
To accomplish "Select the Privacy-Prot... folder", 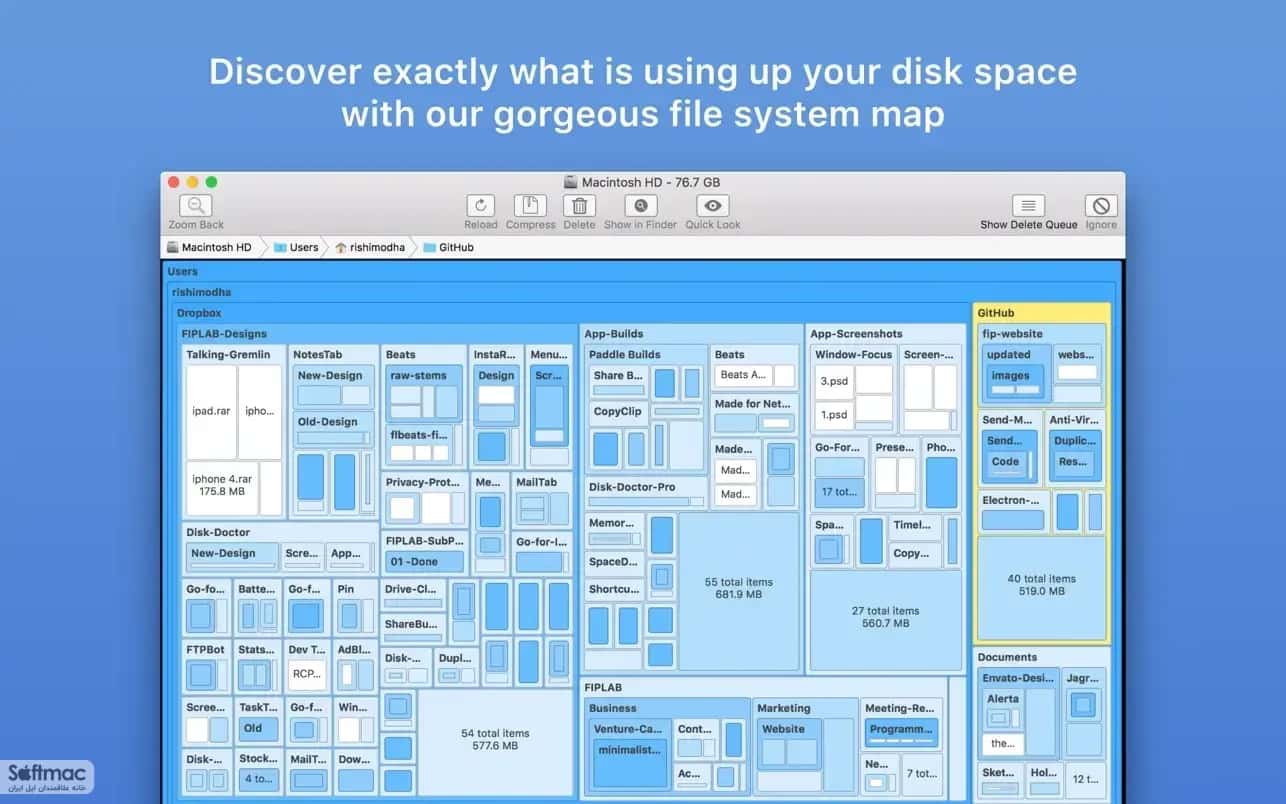I will (x=425, y=482).
